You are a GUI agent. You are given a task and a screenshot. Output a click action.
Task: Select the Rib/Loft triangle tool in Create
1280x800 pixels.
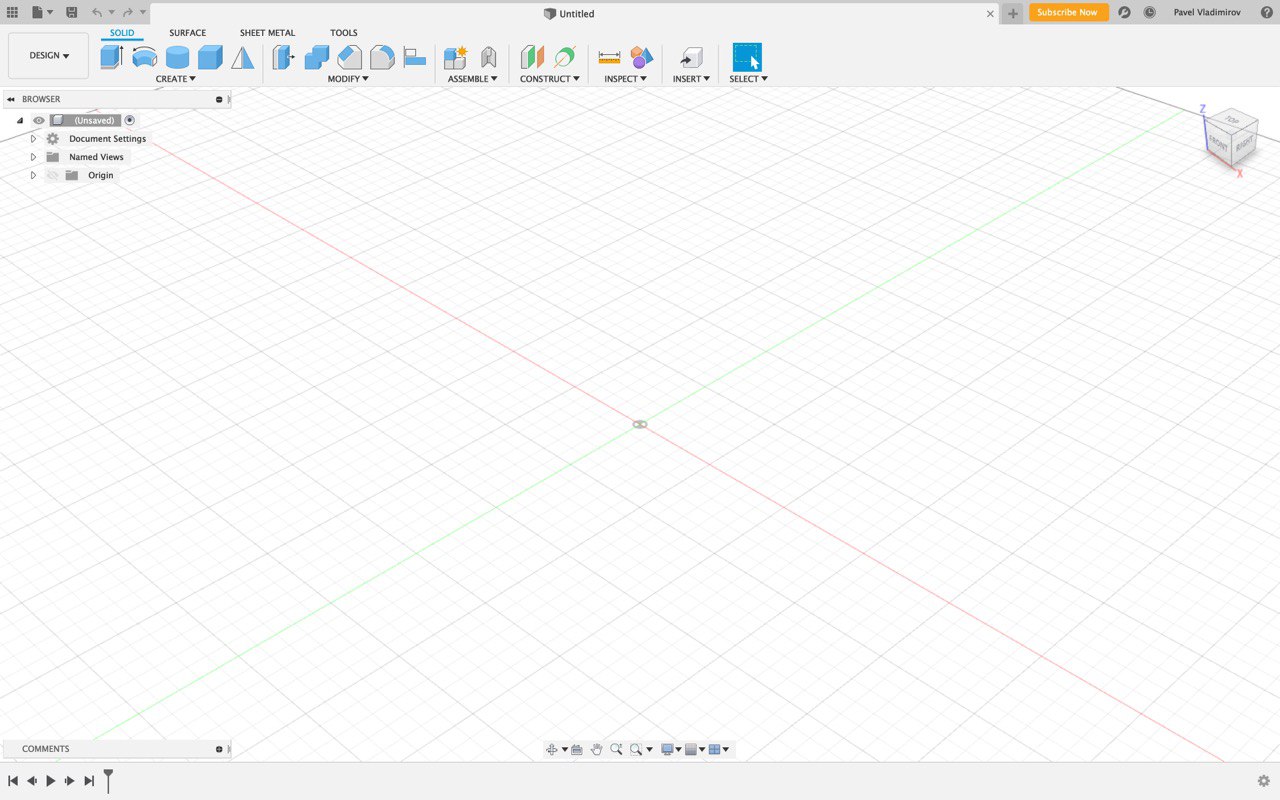pyautogui.click(x=243, y=57)
